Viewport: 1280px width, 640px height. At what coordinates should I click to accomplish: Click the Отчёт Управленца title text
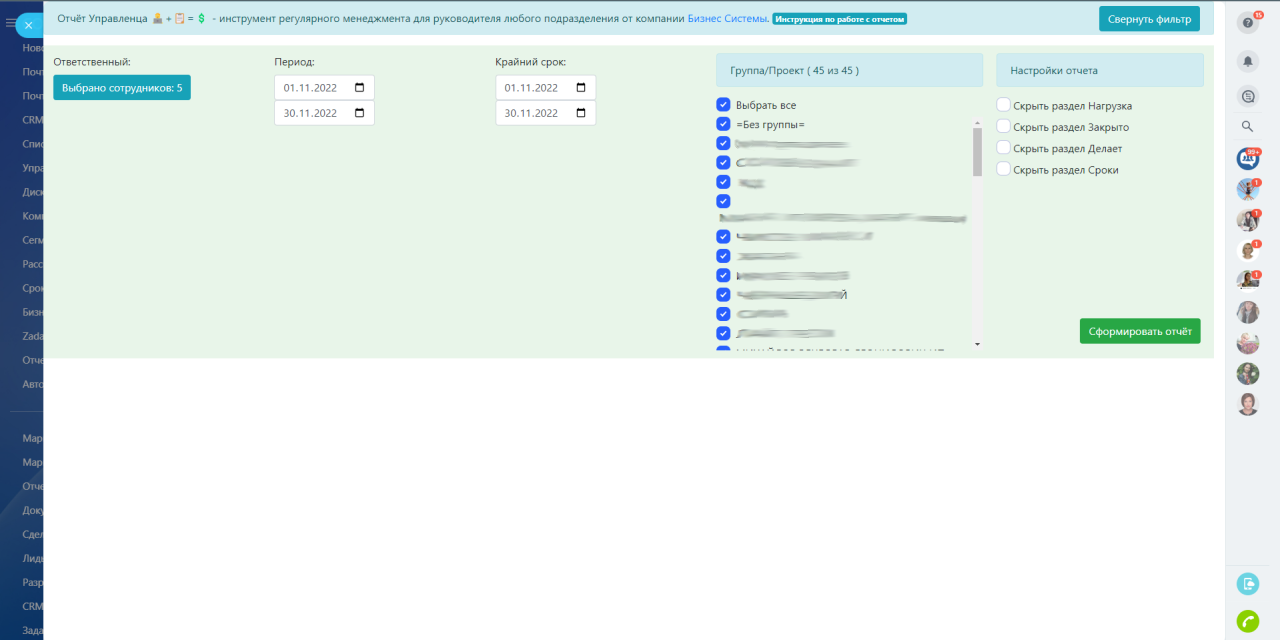coord(103,19)
